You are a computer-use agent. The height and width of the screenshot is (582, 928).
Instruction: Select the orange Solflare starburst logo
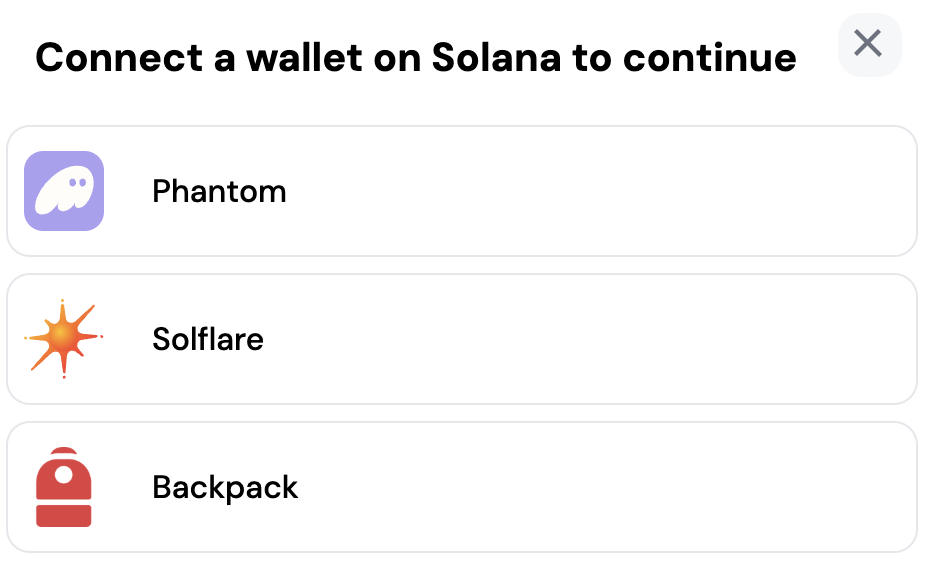click(x=64, y=339)
